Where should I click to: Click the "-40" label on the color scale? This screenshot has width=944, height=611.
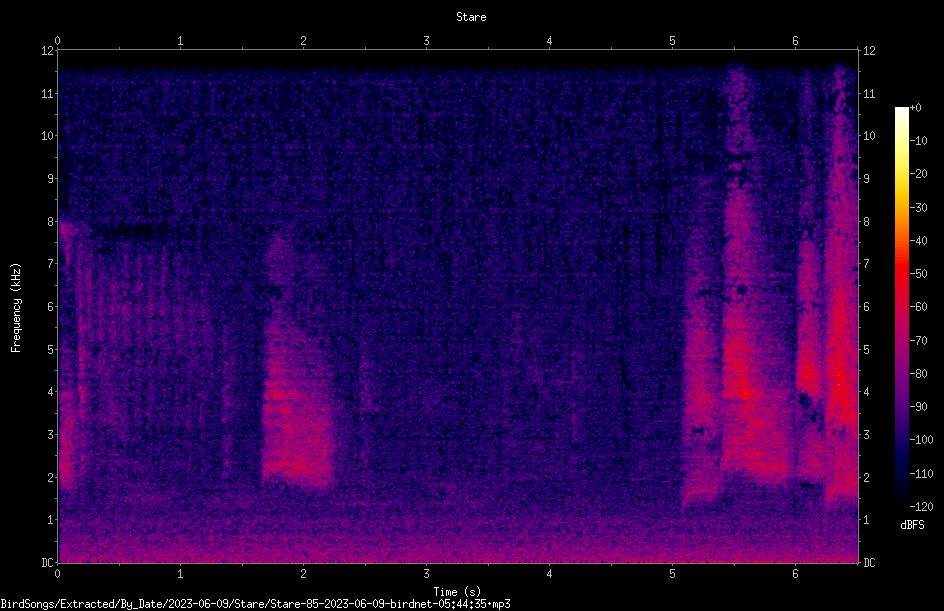[918, 241]
